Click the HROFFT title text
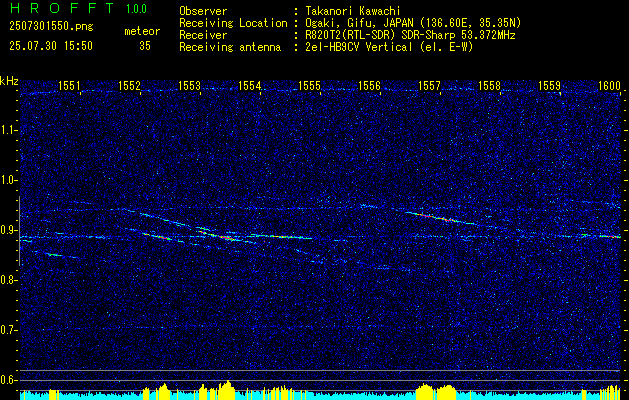Image resolution: width=629 pixels, height=400 pixels. 62,8
